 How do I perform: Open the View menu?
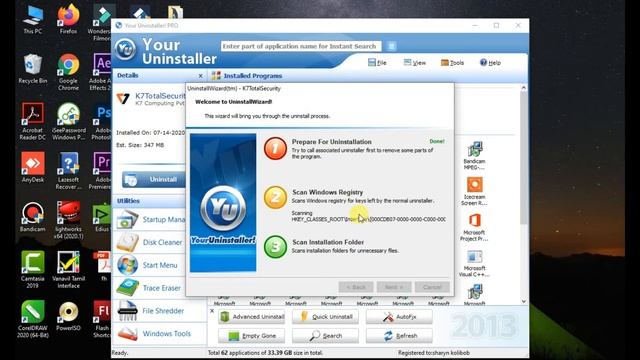(415, 62)
